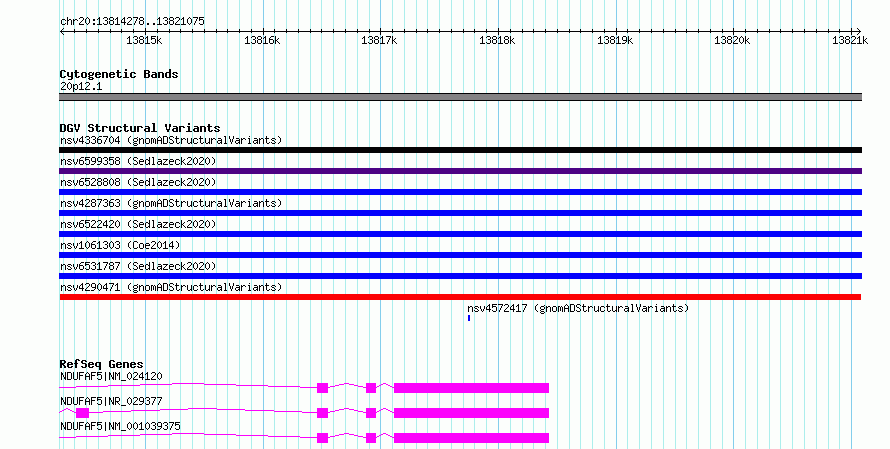
Task: Open the NDUFAF5|NR_029377 transcript label
Action: (x=111, y=401)
